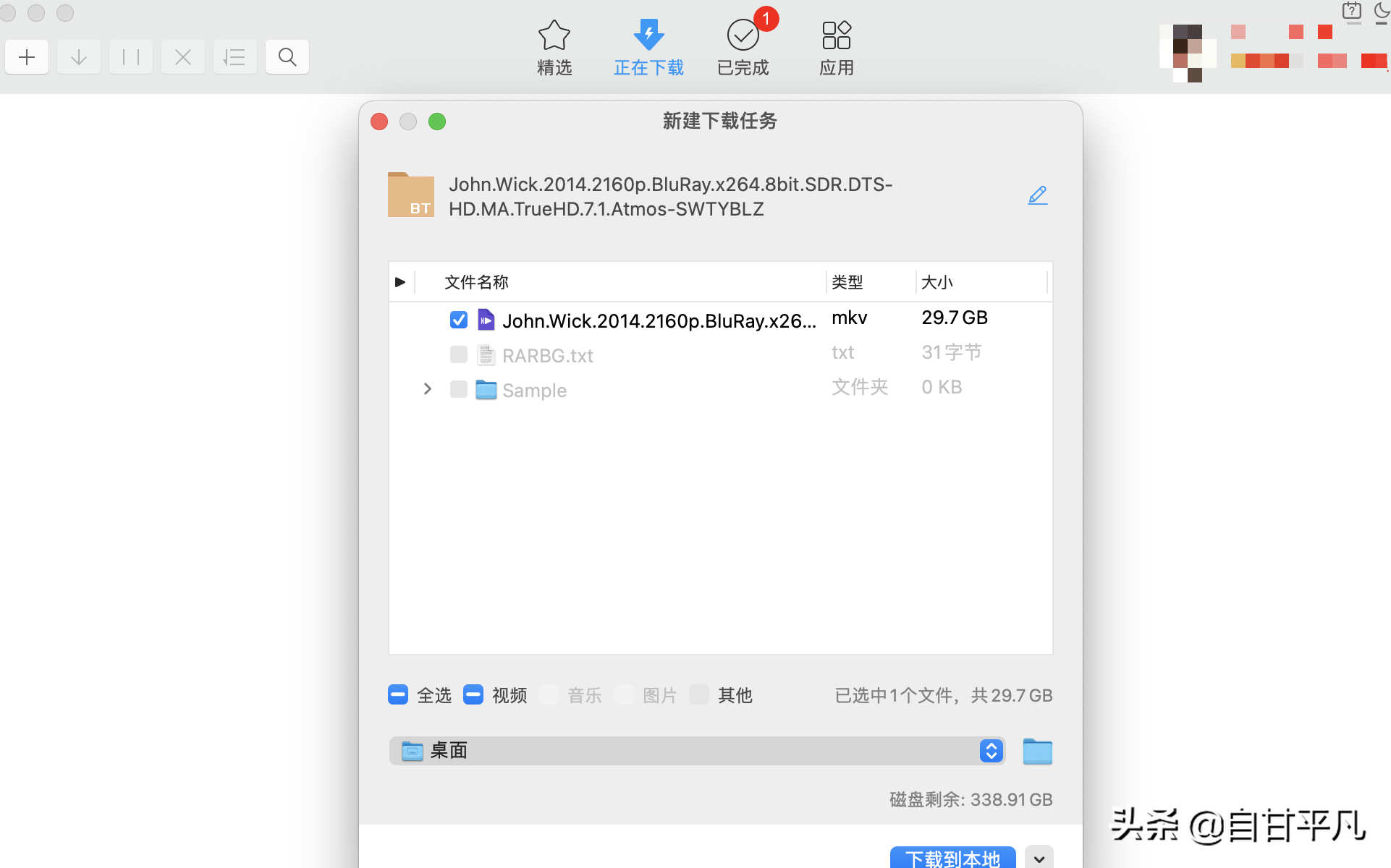Edit task name with pencil icon

point(1037,195)
